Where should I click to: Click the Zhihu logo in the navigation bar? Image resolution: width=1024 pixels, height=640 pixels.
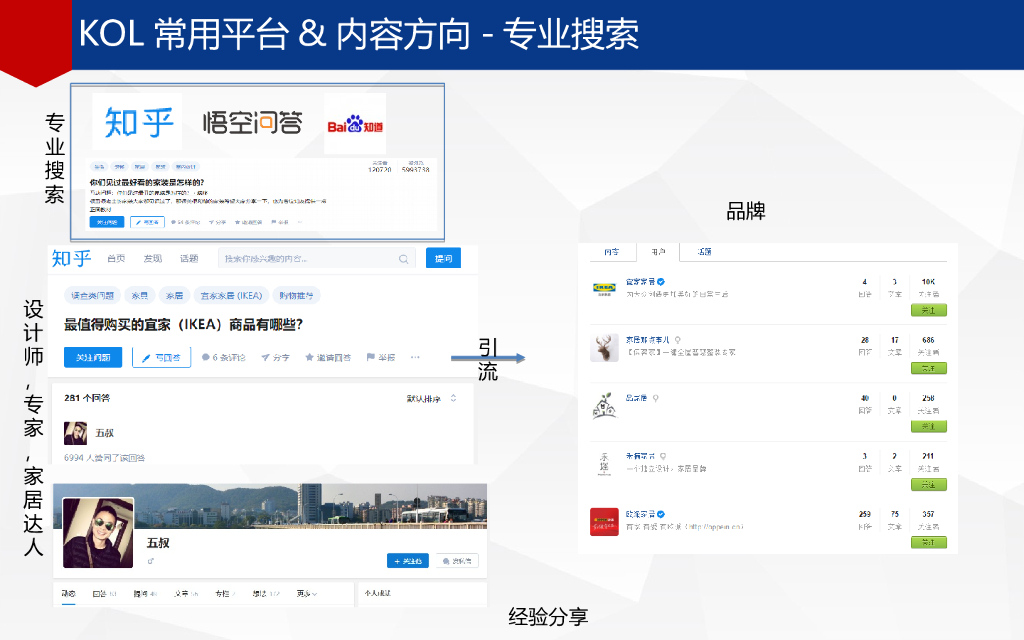(x=72, y=258)
